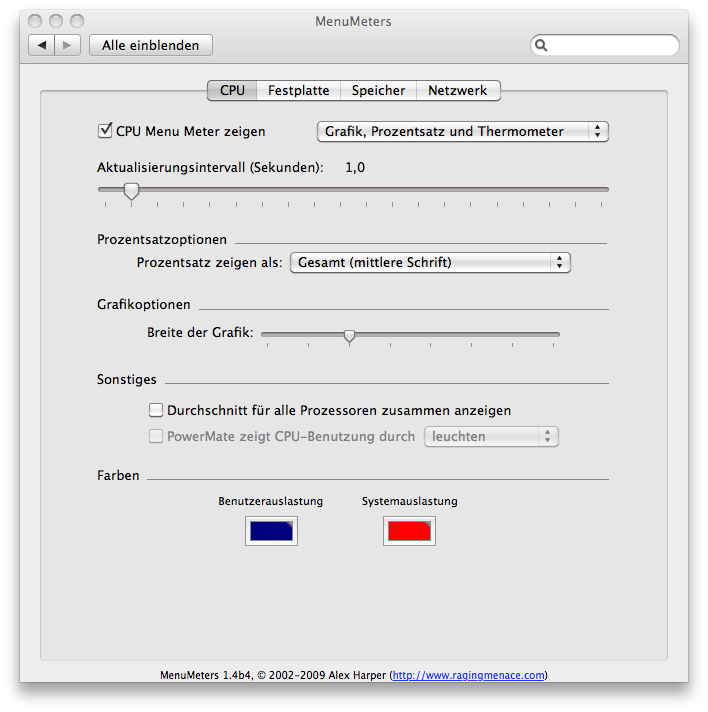Click the forward navigation arrow
This screenshot has width=708, height=712.
point(67,45)
